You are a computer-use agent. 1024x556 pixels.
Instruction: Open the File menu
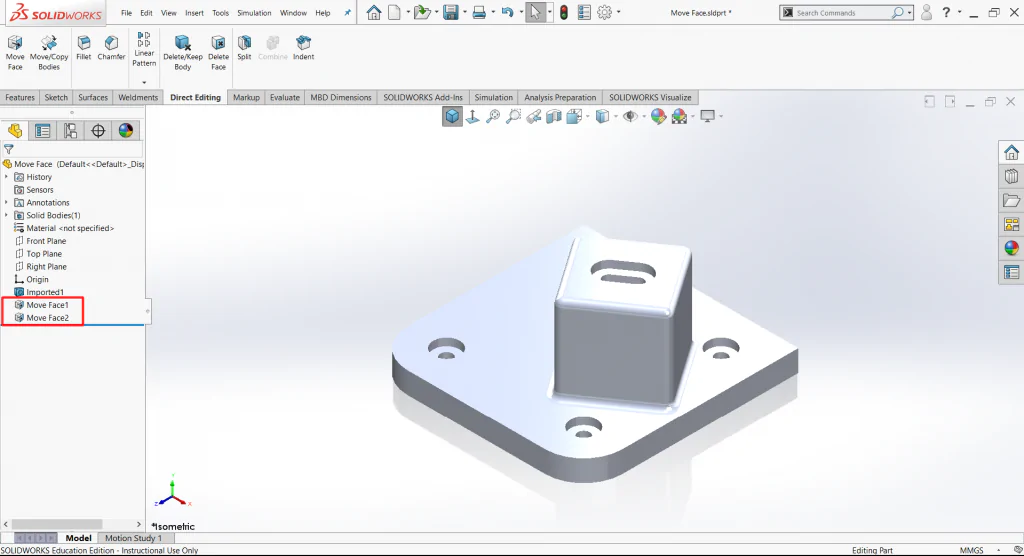tap(126, 12)
